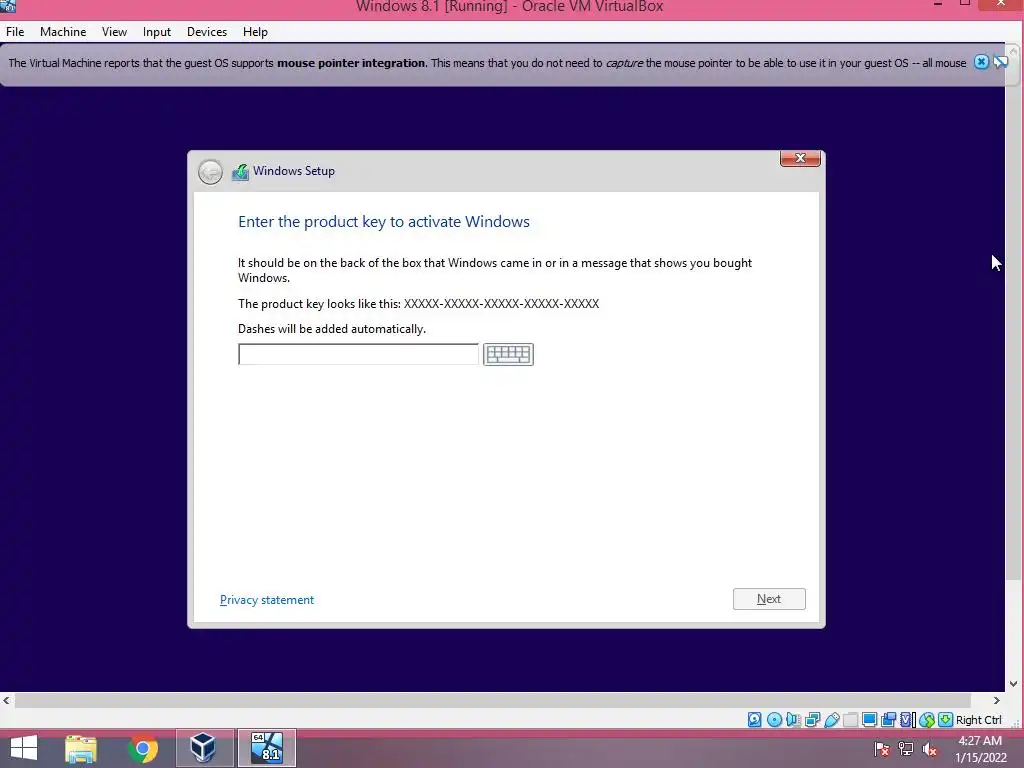Switch to the VirtualBox Manager taskbar icon

coord(204,748)
